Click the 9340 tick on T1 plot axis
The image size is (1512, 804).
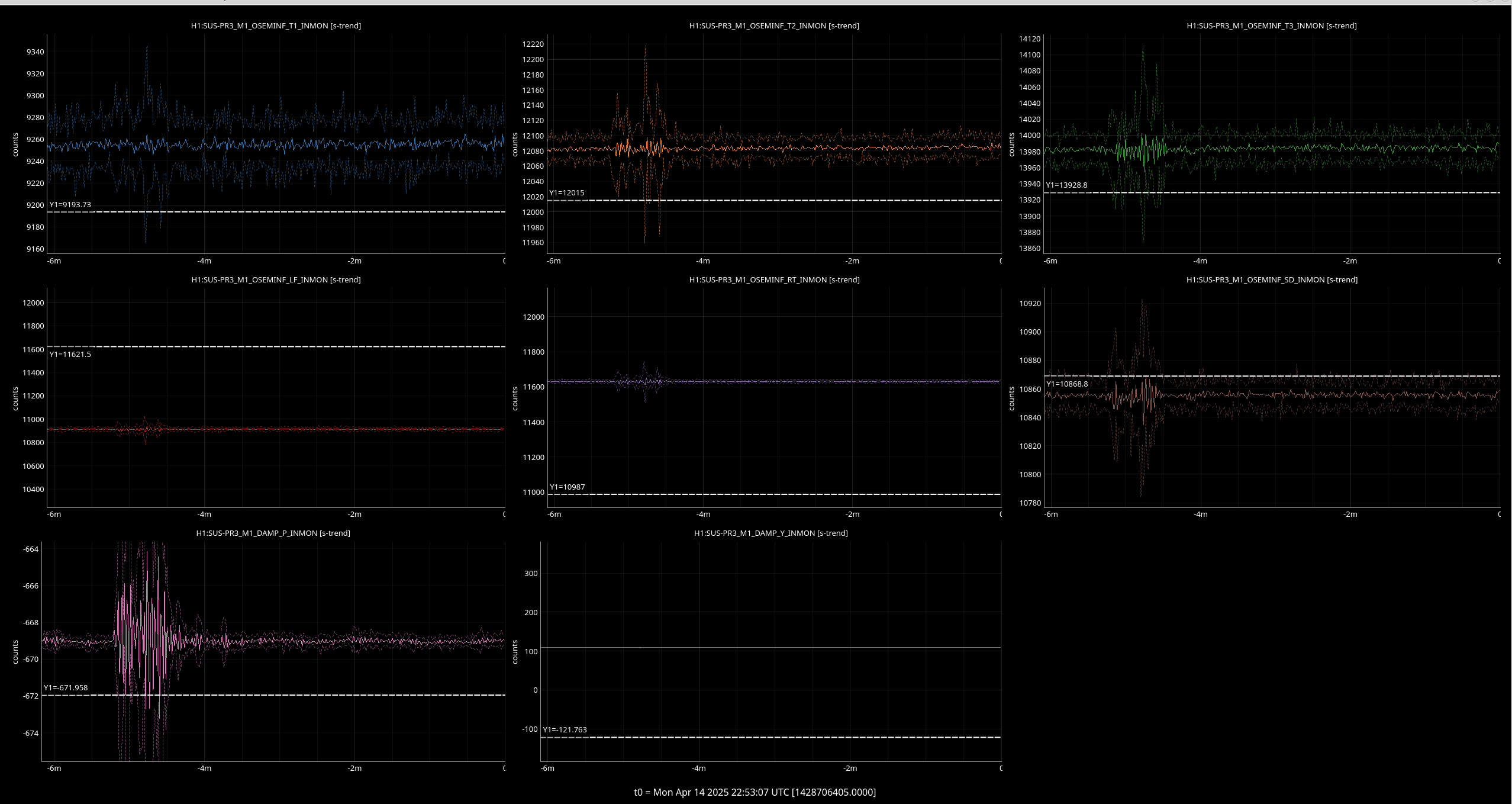pos(35,52)
